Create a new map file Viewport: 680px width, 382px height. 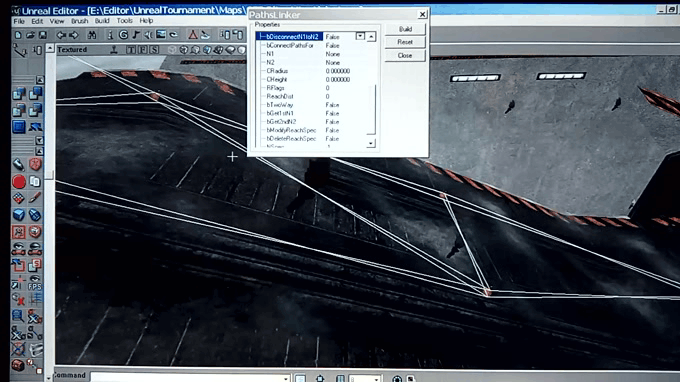18,35
